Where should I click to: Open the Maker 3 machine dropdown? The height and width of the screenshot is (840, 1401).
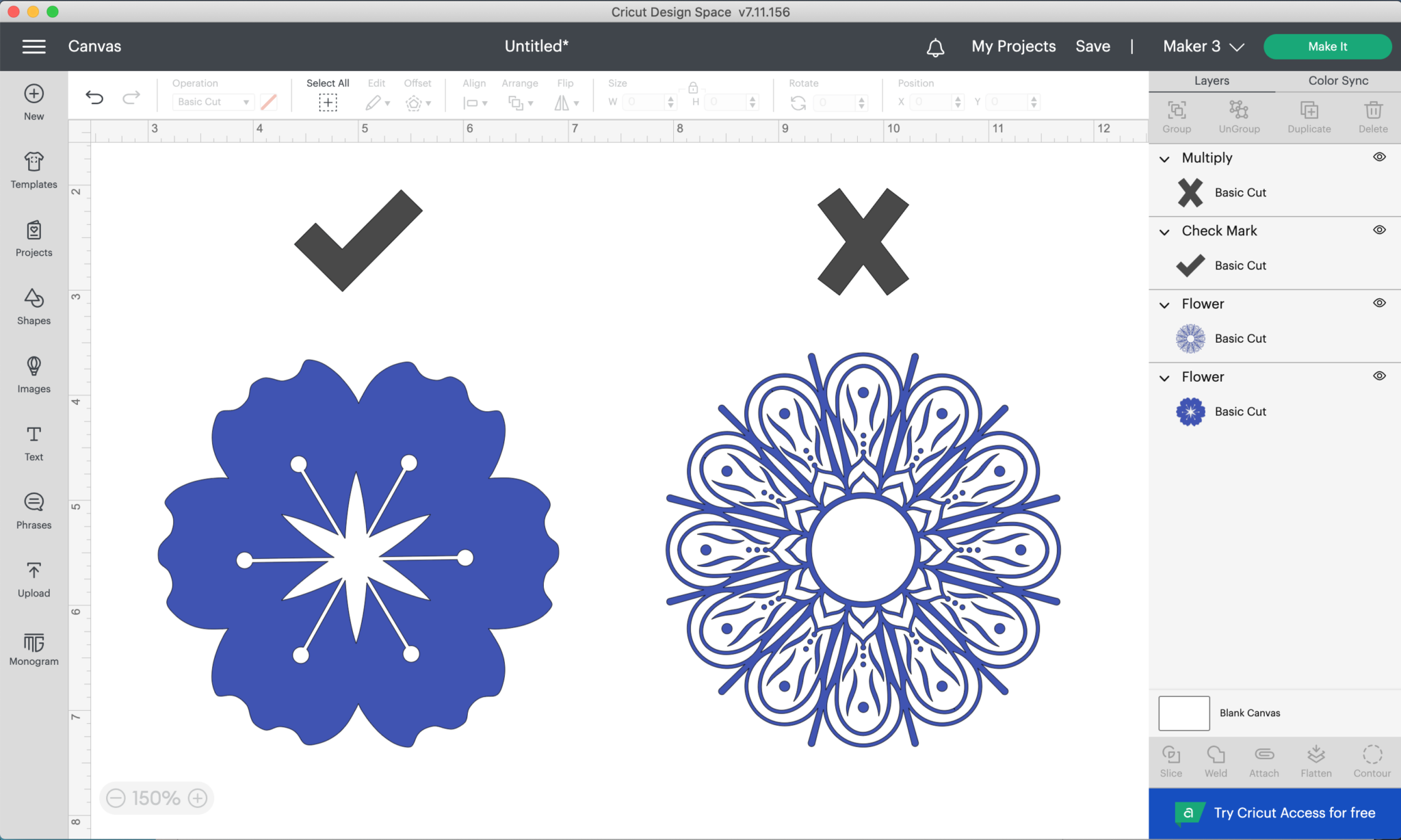tap(1203, 47)
